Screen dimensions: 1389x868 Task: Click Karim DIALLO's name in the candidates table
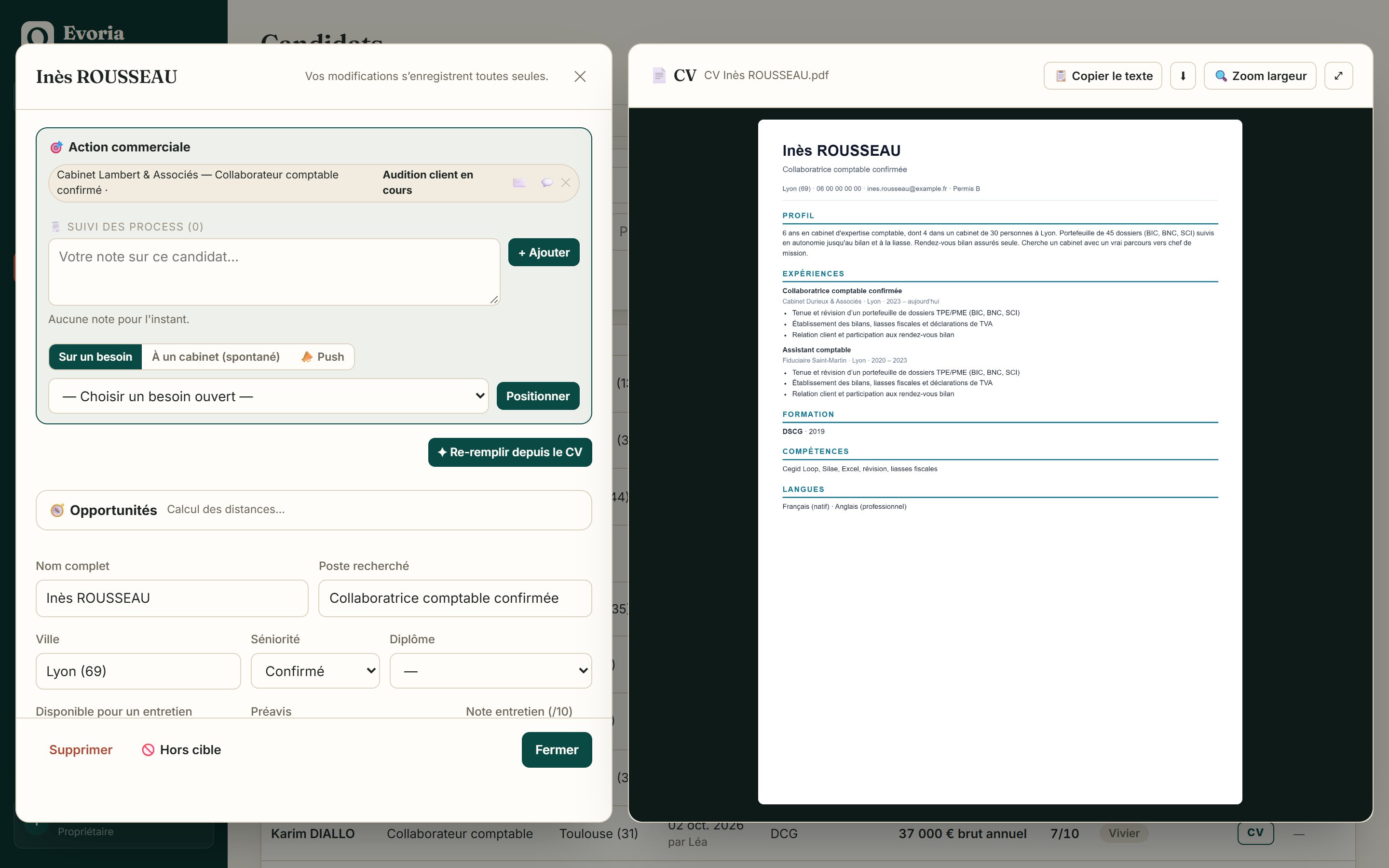(313, 834)
